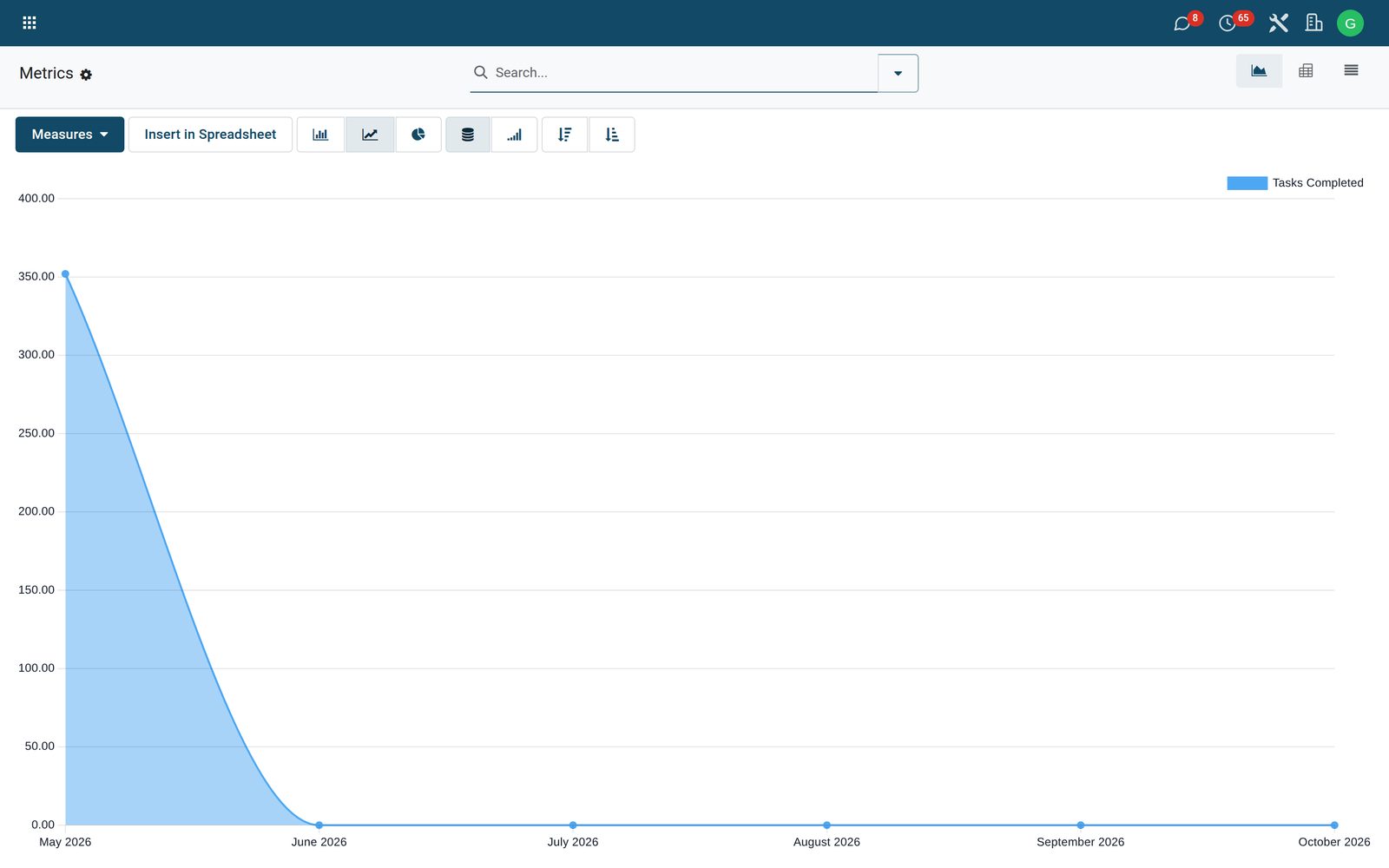Open the Metrics settings gear

[86, 75]
